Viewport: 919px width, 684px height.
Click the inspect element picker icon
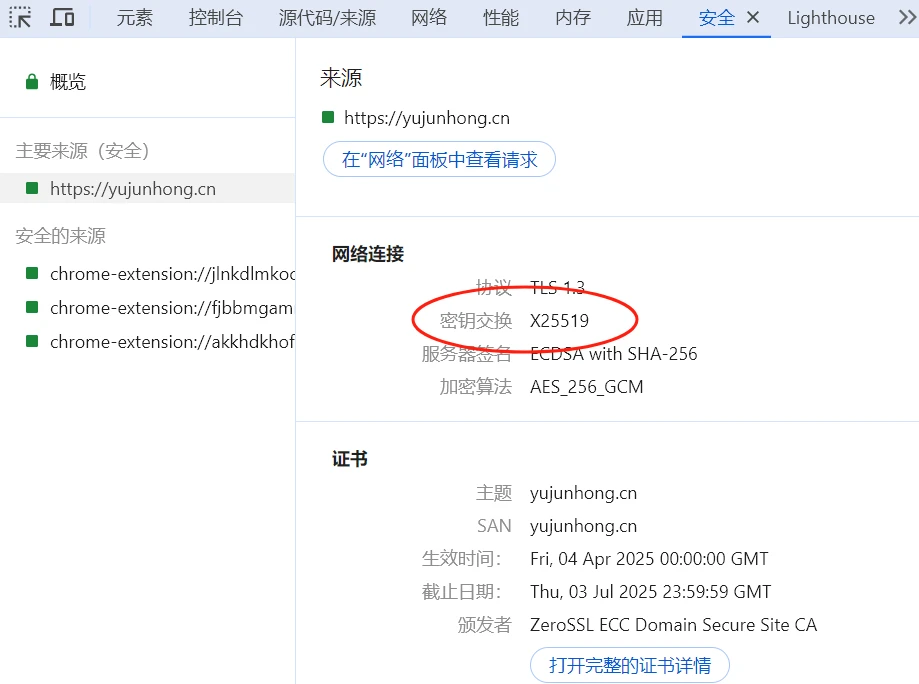pos(20,17)
